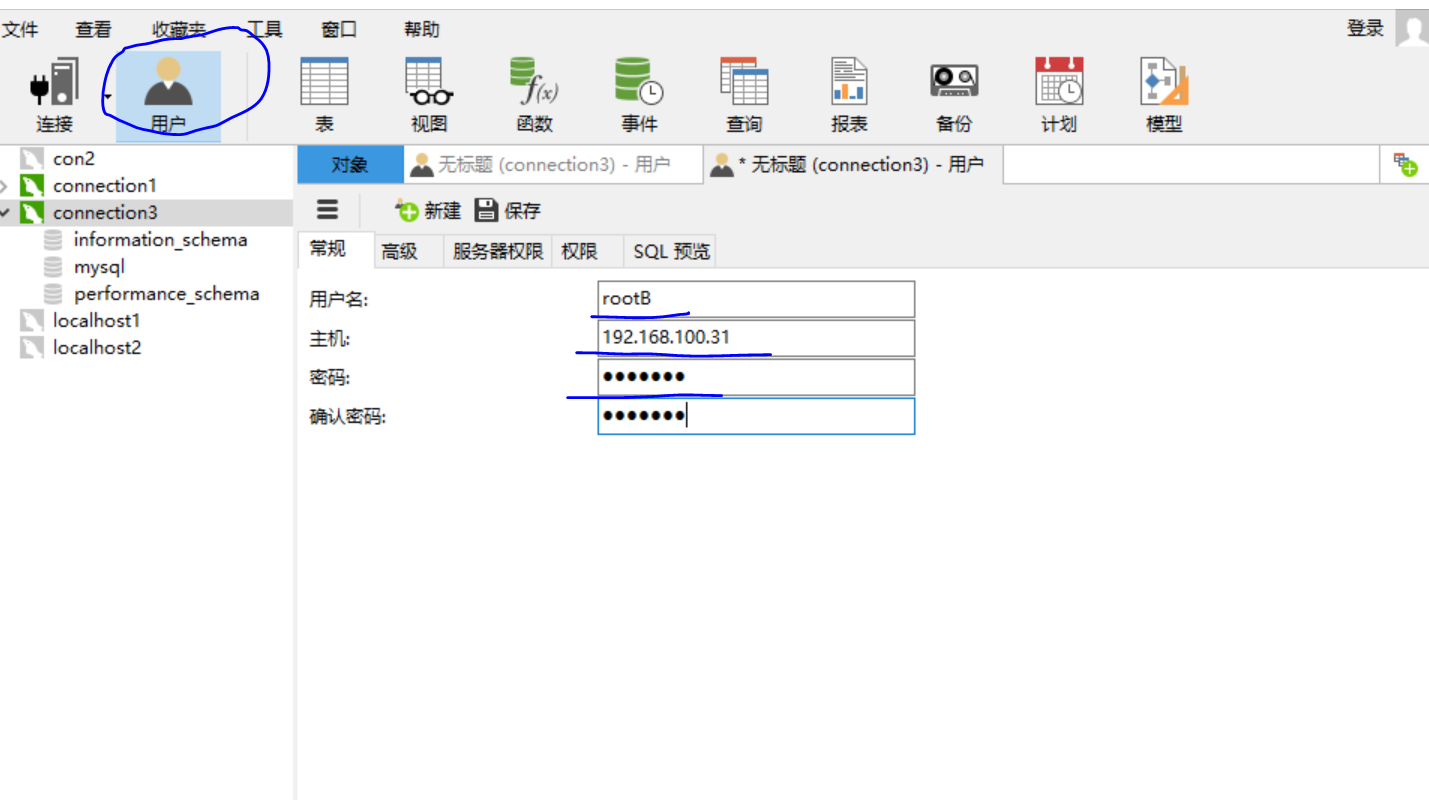Click the 新建 new user button
1429x800 pixels.
428,210
